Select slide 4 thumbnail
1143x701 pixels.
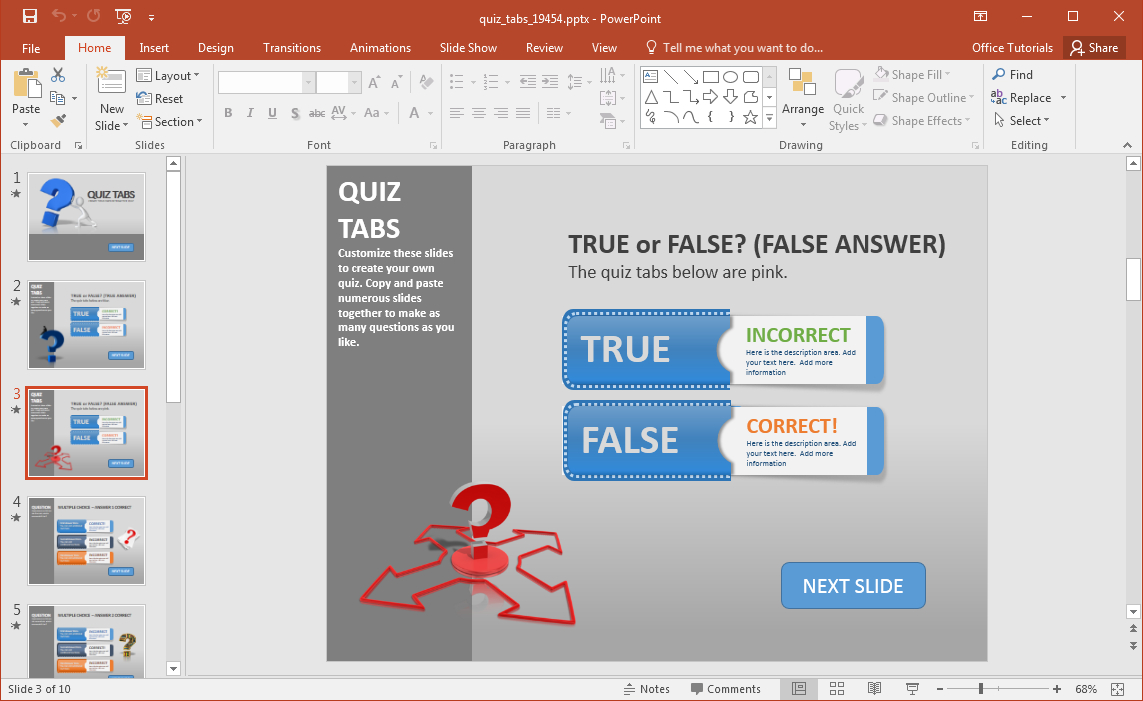(87, 541)
